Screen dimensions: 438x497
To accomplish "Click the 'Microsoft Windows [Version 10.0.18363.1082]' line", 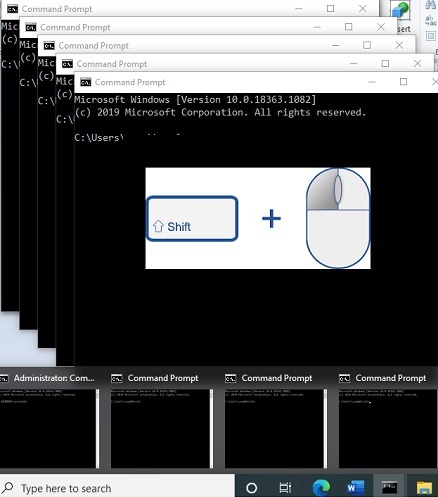I will pos(195,100).
